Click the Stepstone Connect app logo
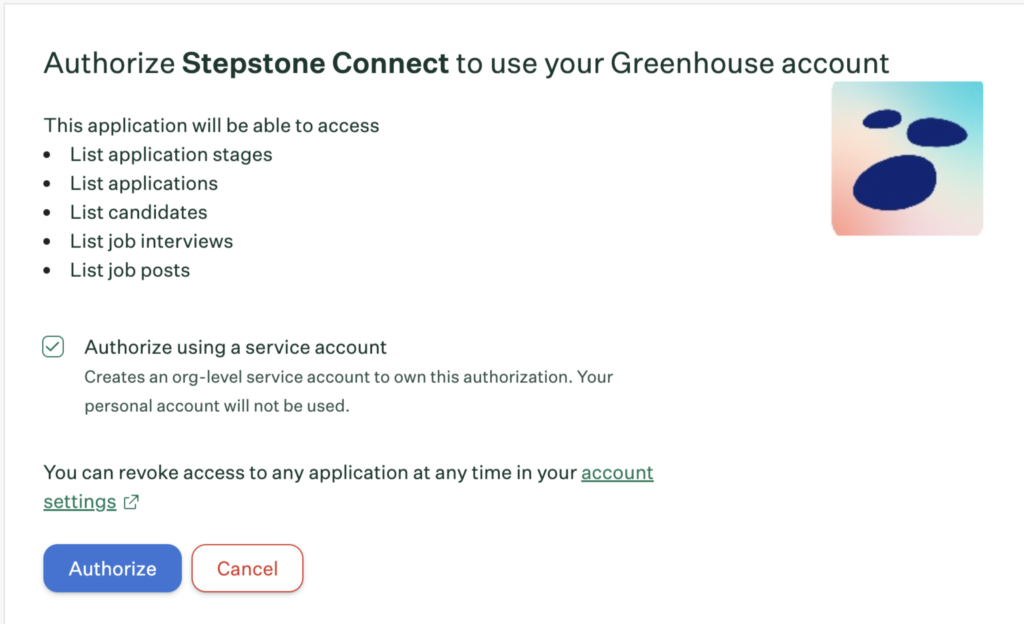Screen dimensions: 1024x624 coord(907,159)
